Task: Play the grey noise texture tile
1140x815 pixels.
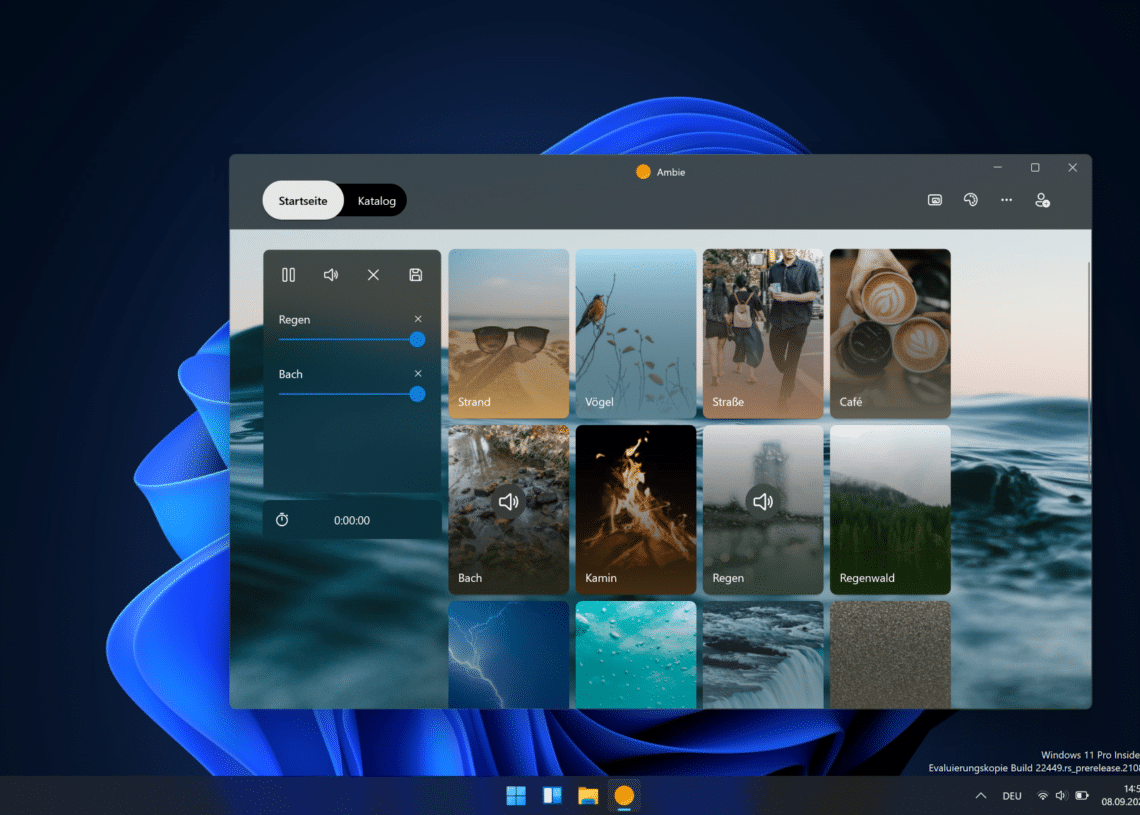Action: coord(891,654)
